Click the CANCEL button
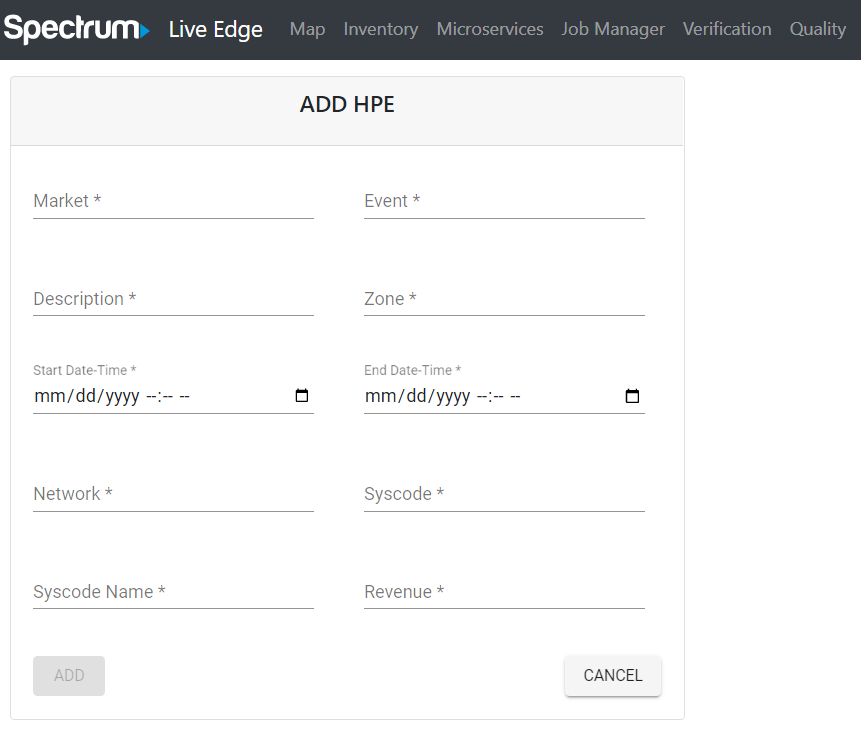This screenshot has width=861, height=745. click(x=613, y=675)
